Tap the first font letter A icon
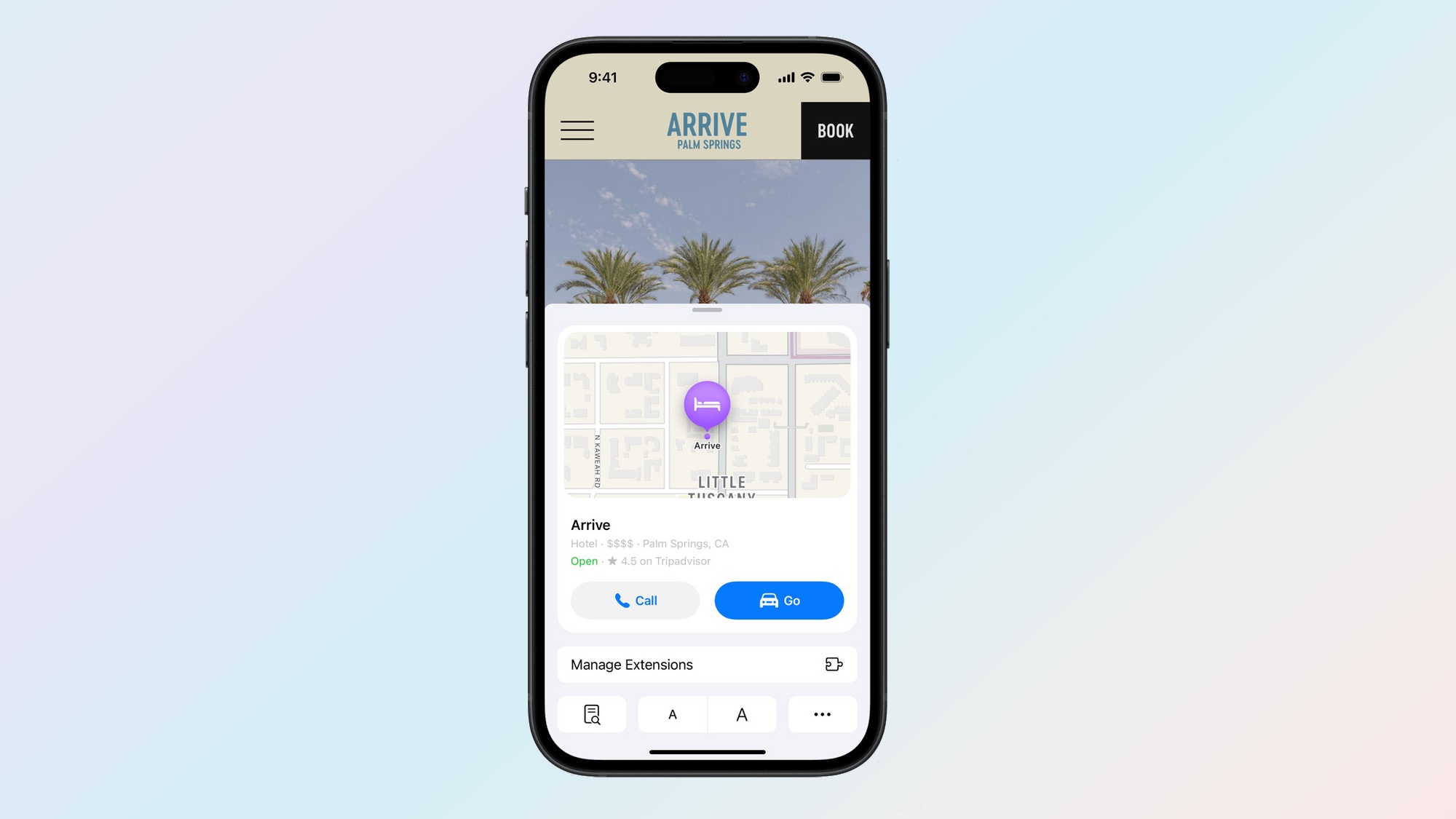This screenshot has width=1456, height=819. (672, 713)
